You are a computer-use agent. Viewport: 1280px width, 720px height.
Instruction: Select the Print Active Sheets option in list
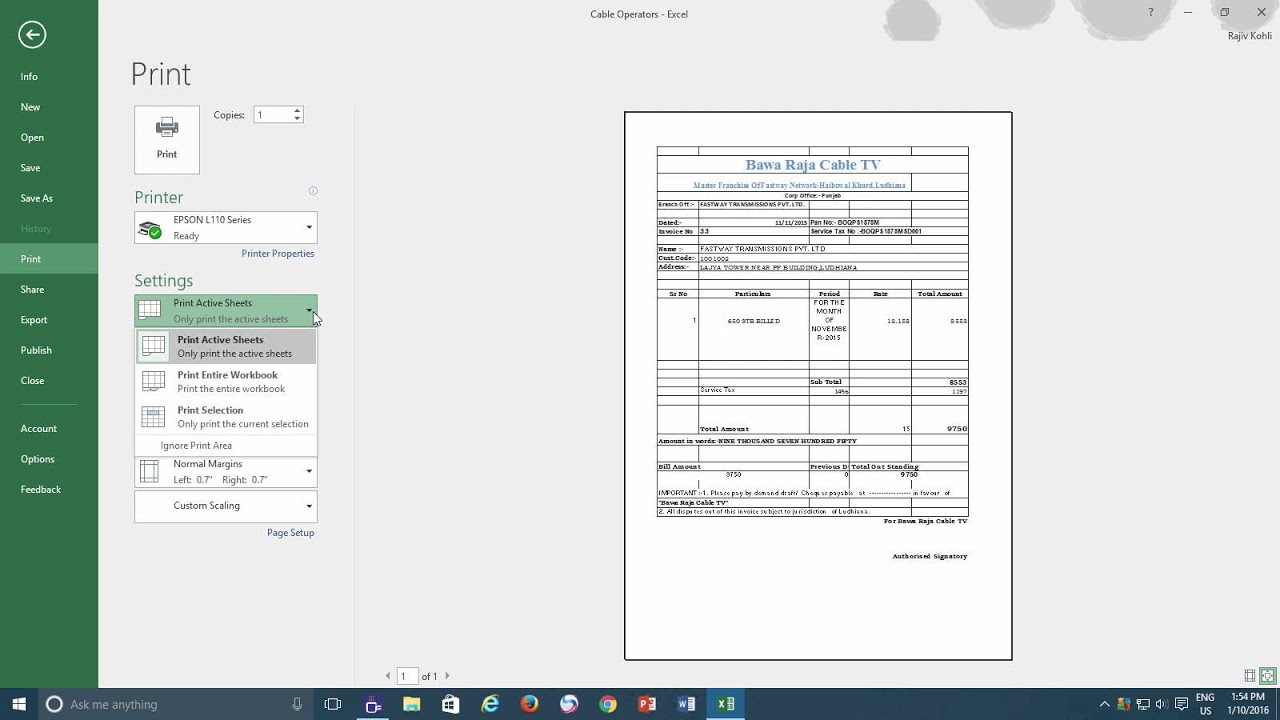pyautogui.click(x=226, y=346)
